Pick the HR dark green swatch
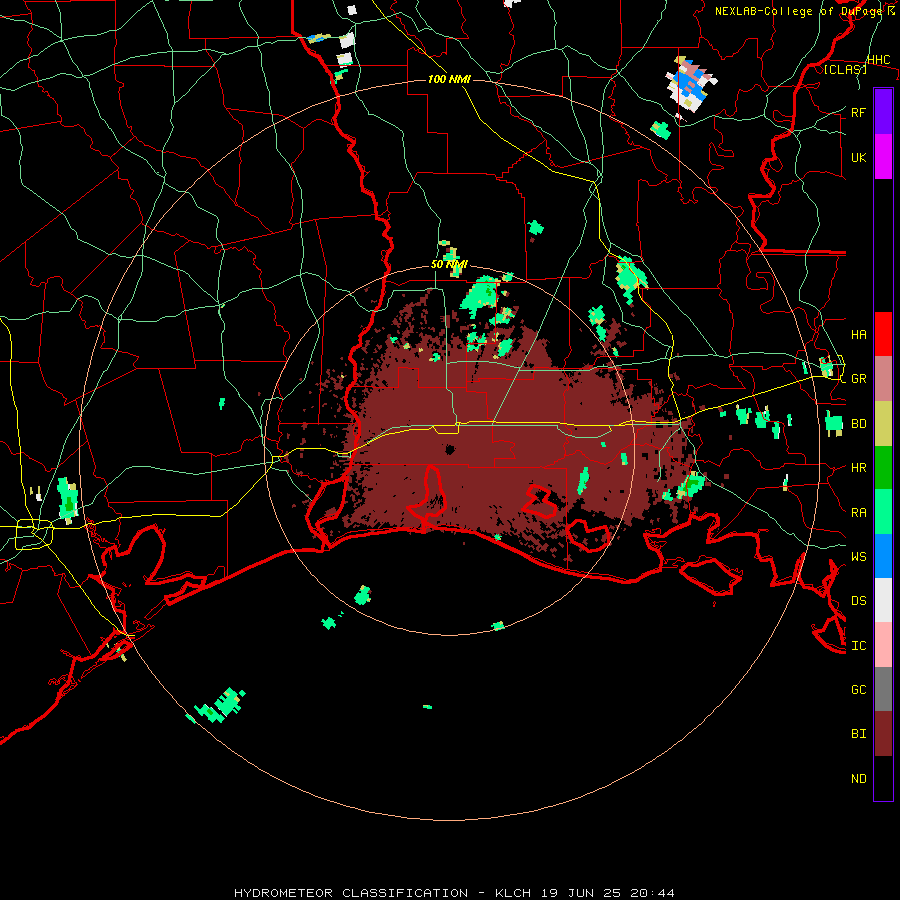 pos(883,468)
